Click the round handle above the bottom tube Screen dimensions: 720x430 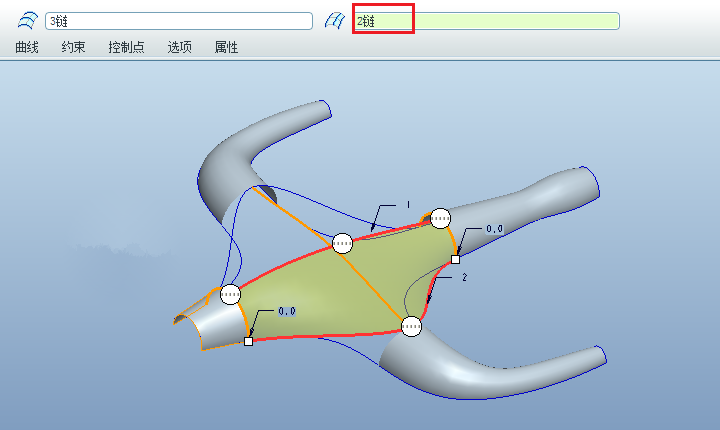click(x=411, y=327)
